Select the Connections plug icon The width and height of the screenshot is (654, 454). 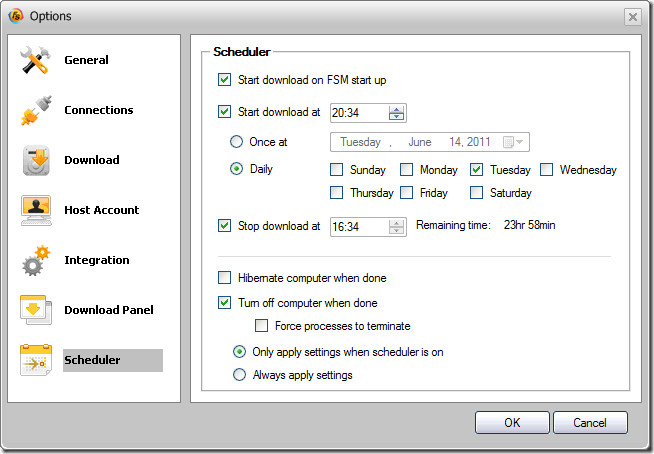36,110
